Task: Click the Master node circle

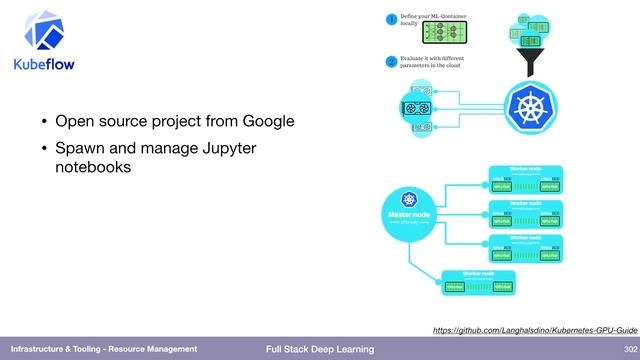Action: (x=409, y=215)
